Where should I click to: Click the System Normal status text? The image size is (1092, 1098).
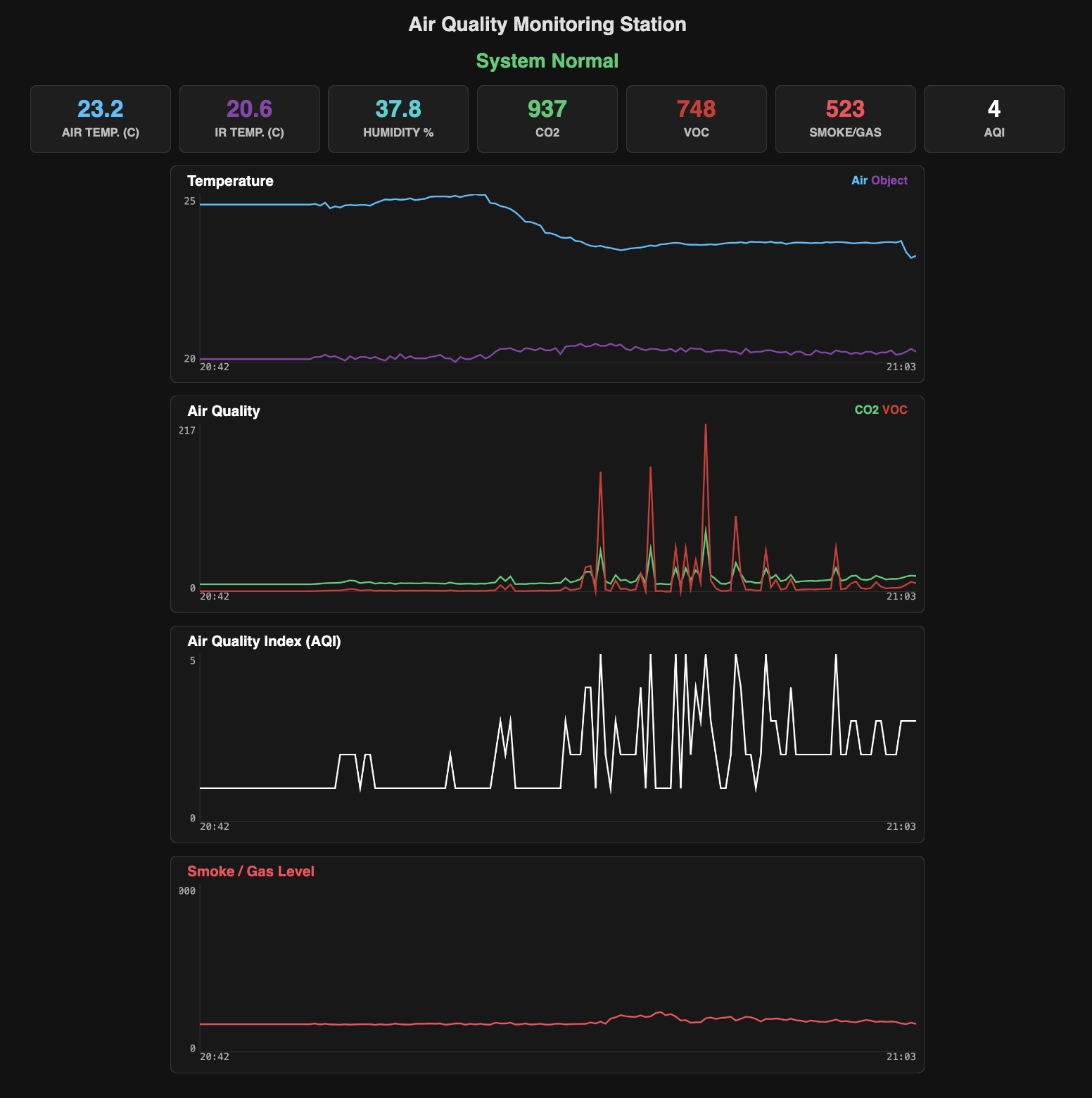pos(547,61)
